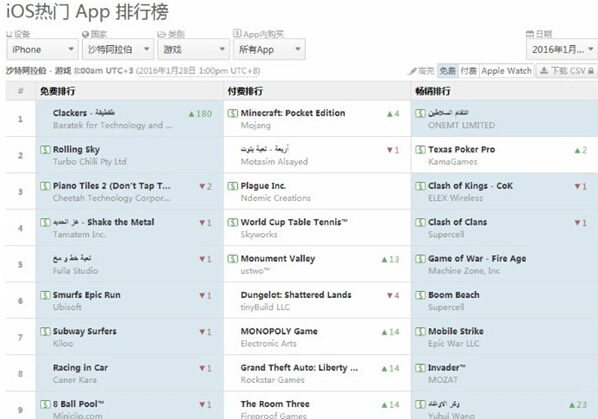Click in-app purchase icon beside Texas Poker Pro

pyautogui.click(x=420, y=149)
